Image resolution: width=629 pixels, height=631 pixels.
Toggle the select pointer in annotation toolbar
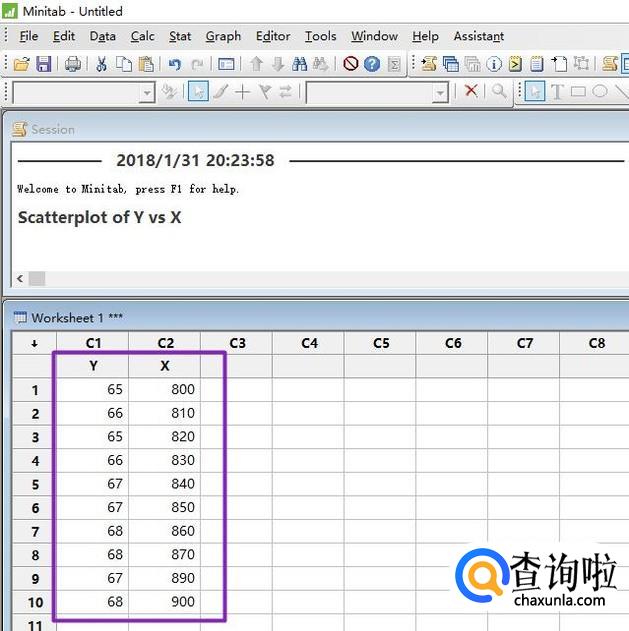[x=535, y=91]
